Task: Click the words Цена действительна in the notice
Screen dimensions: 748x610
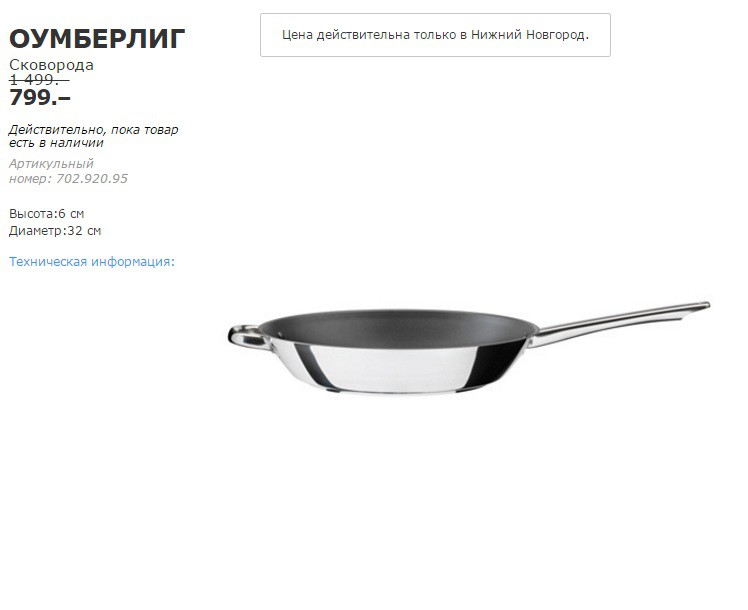Action: 345,35
